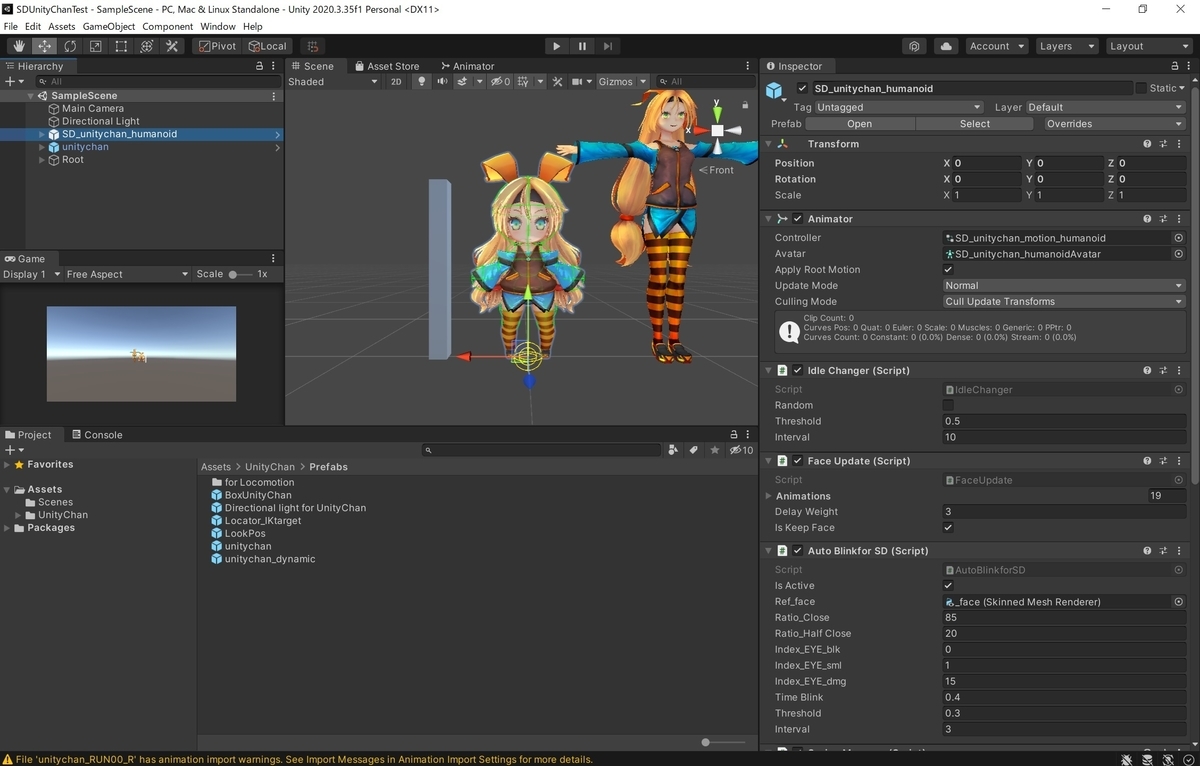Toggle Is Keep Face checkbox
1200x766 pixels.
coord(948,527)
